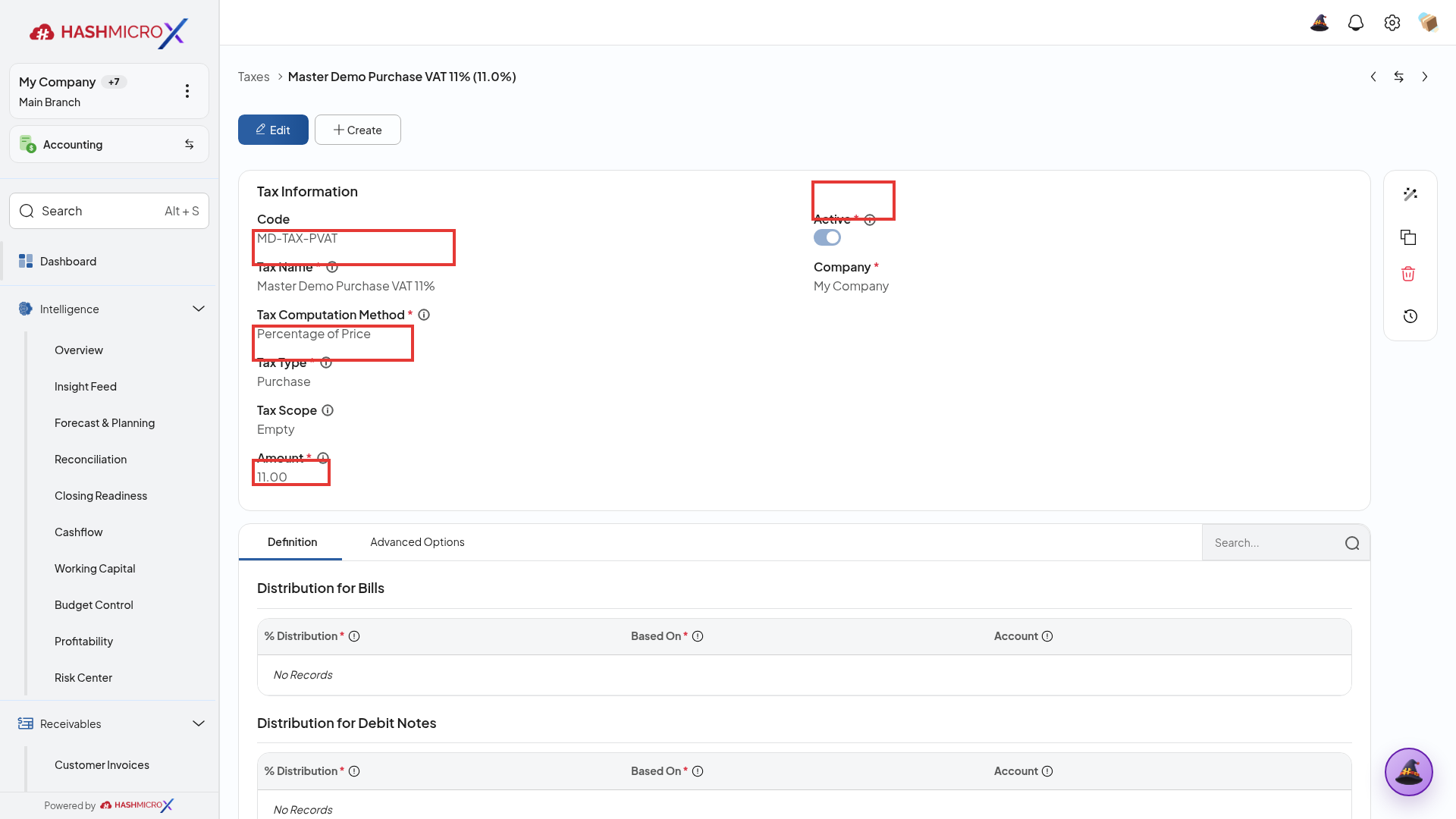This screenshot has width=1456, height=819.
Task: Switch to the Advanced Options tab
Action: [x=417, y=542]
